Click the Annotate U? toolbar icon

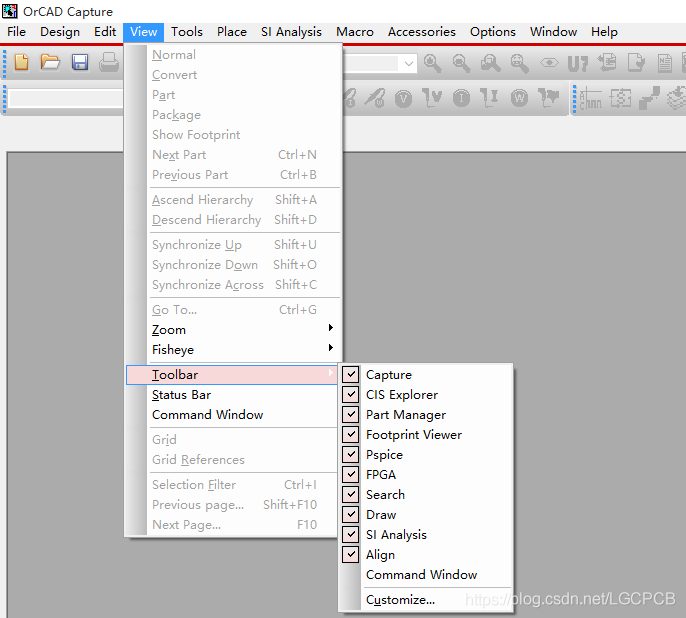click(578, 63)
